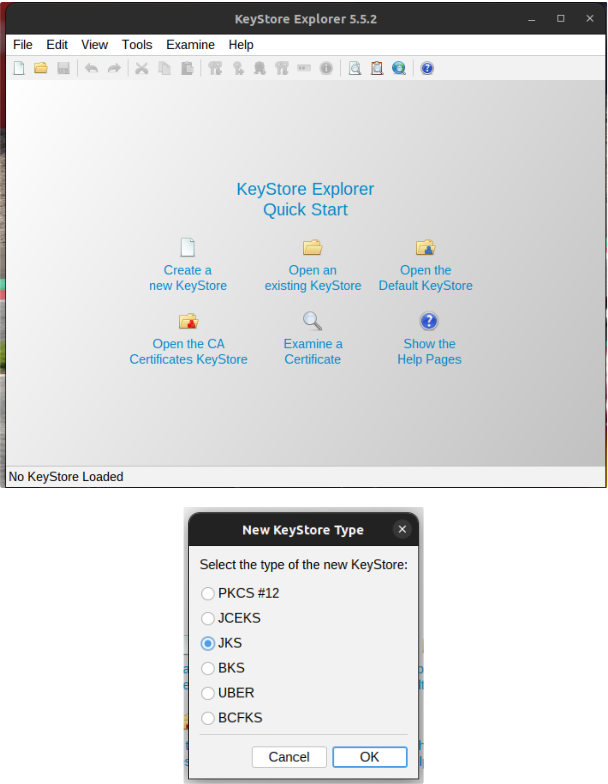Image resolution: width=608 pixels, height=784 pixels.
Task: Cancel the New KeyStore Type dialog
Action: [x=289, y=757]
